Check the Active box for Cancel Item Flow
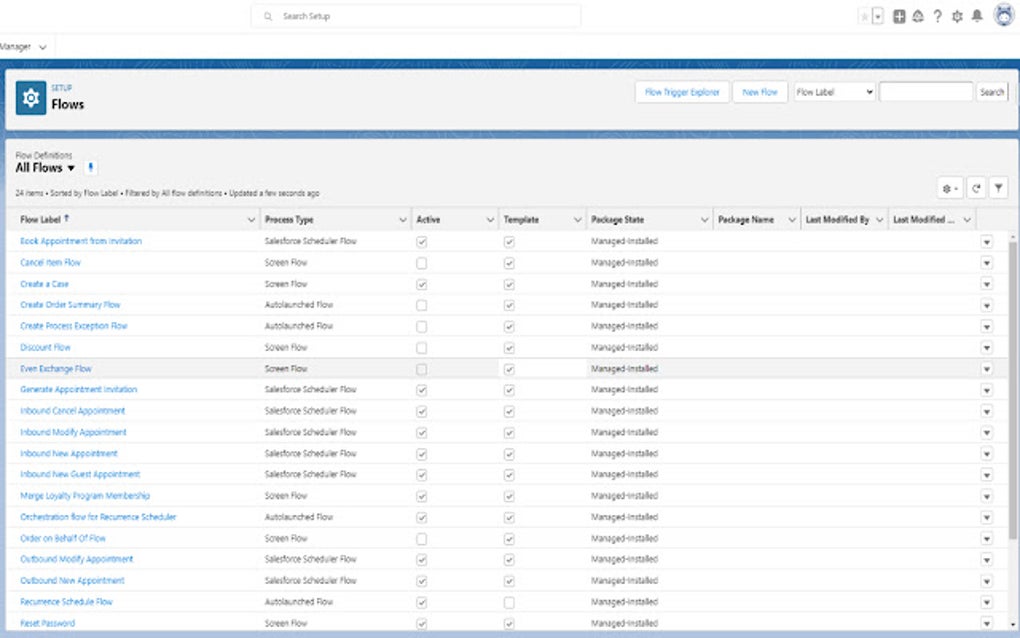 pos(420,262)
